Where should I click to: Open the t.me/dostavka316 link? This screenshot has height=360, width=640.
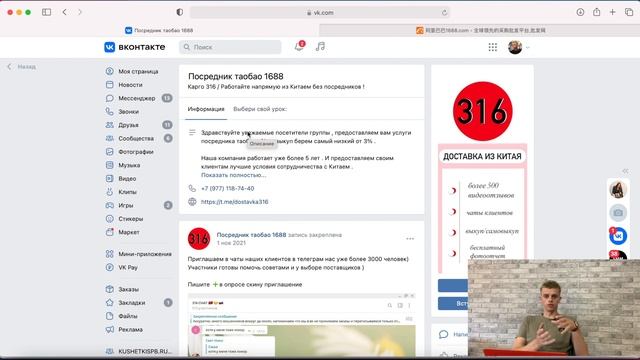tap(235, 202)
